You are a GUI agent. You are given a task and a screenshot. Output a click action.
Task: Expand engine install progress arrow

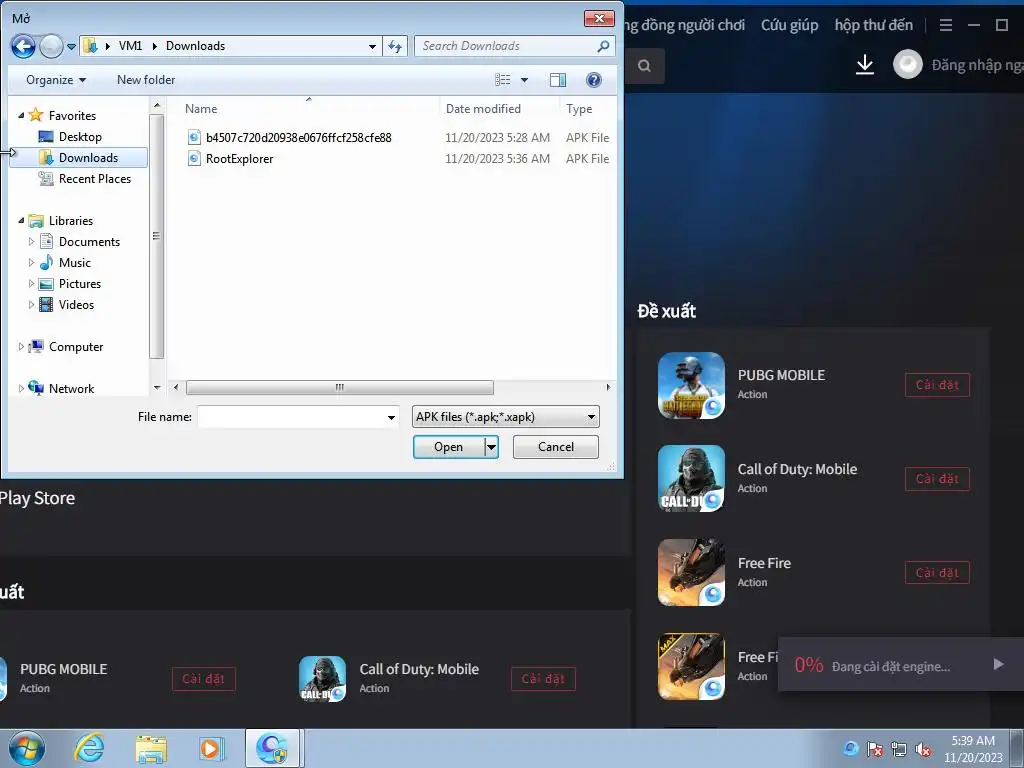pyautogui.click(x=998, y=664)
